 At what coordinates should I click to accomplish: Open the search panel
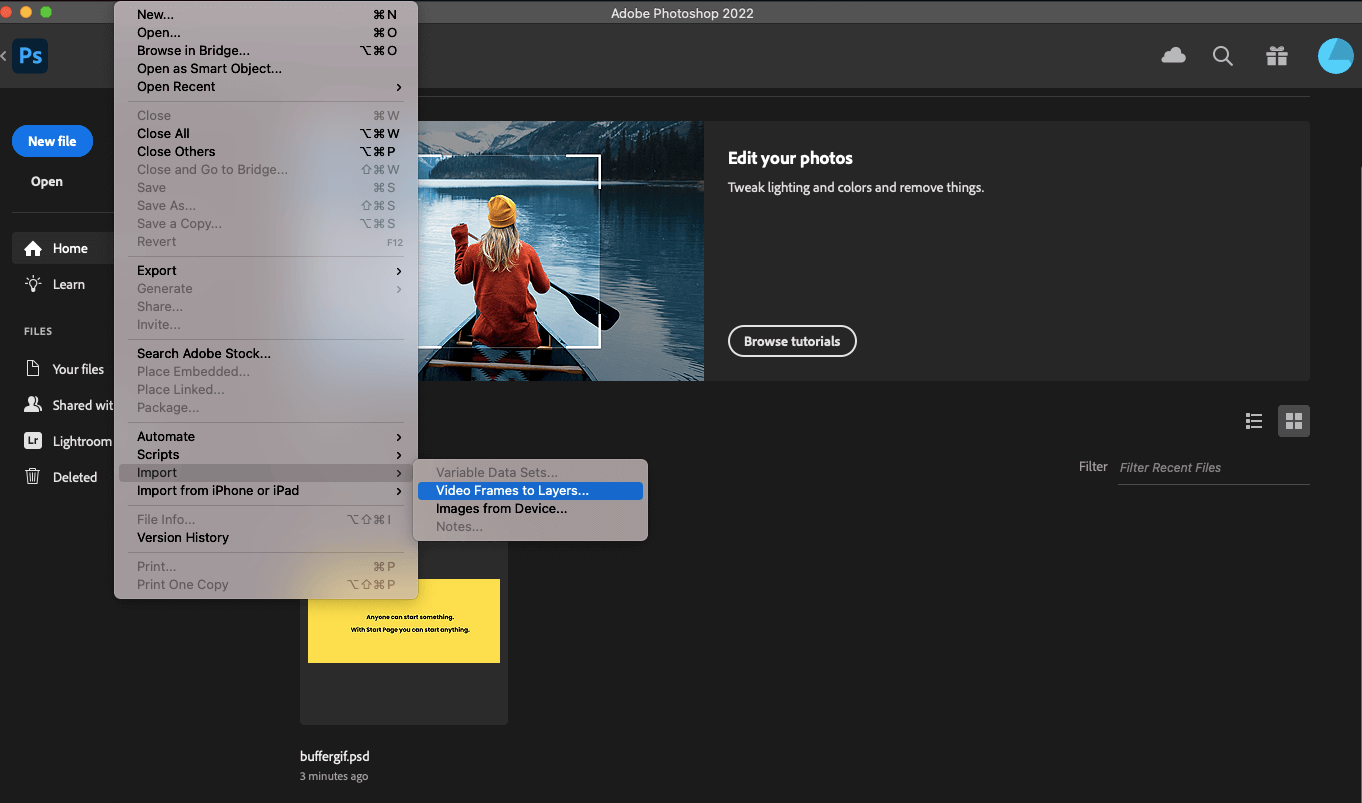tap(1222, 56)
